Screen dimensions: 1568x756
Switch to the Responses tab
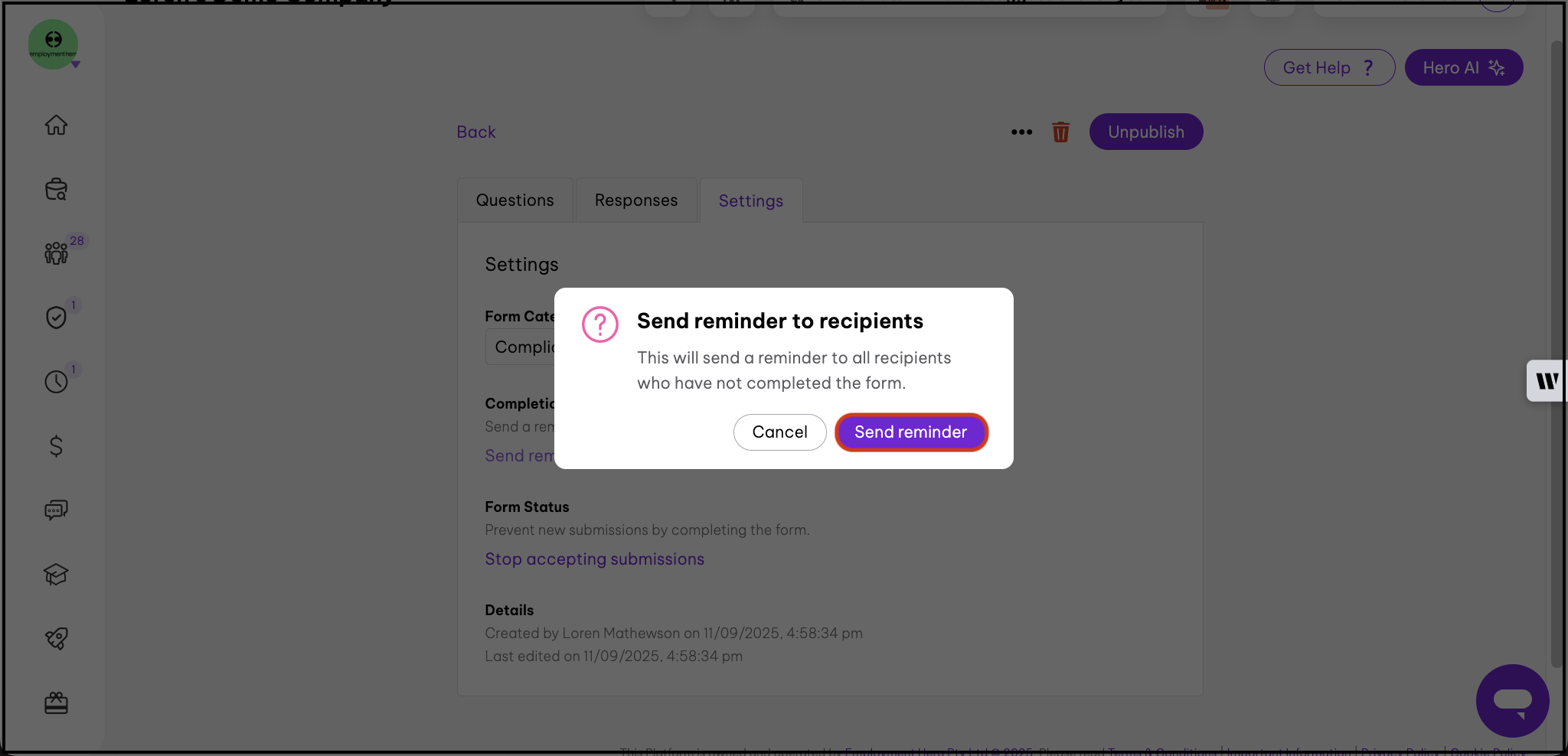pyautogui.click(x=635, y=200)
